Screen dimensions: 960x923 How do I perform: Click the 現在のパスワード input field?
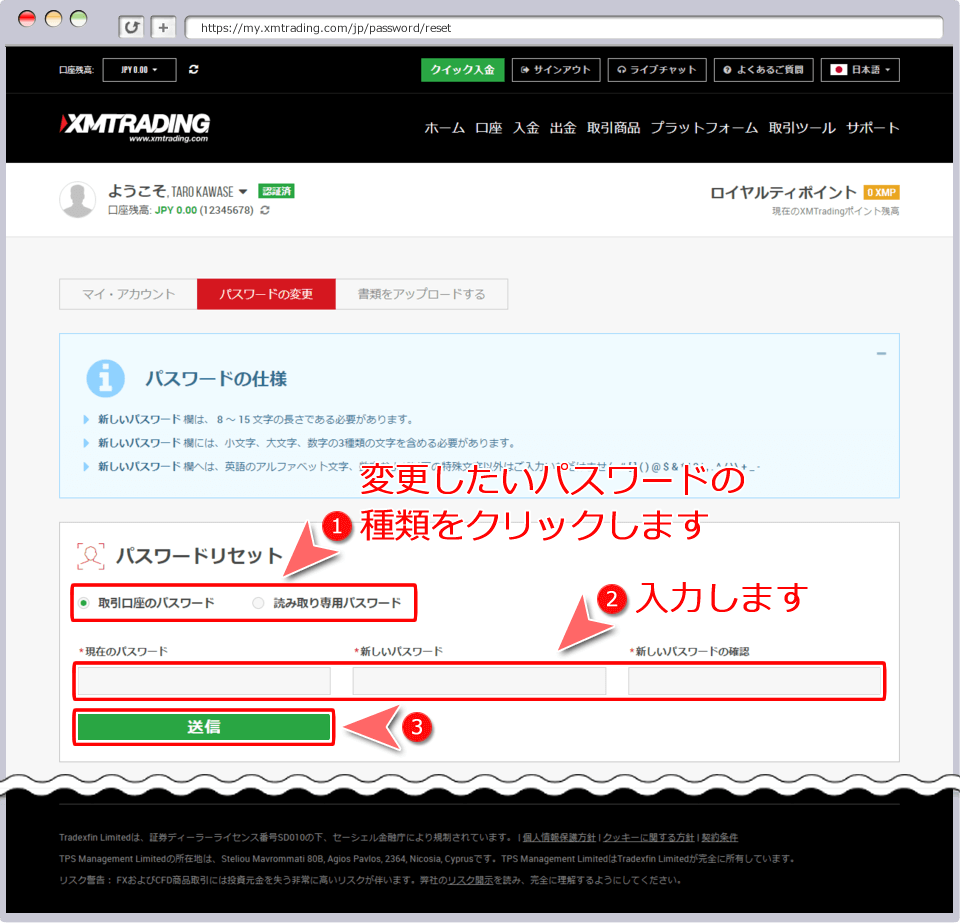[x=202, y=680]
